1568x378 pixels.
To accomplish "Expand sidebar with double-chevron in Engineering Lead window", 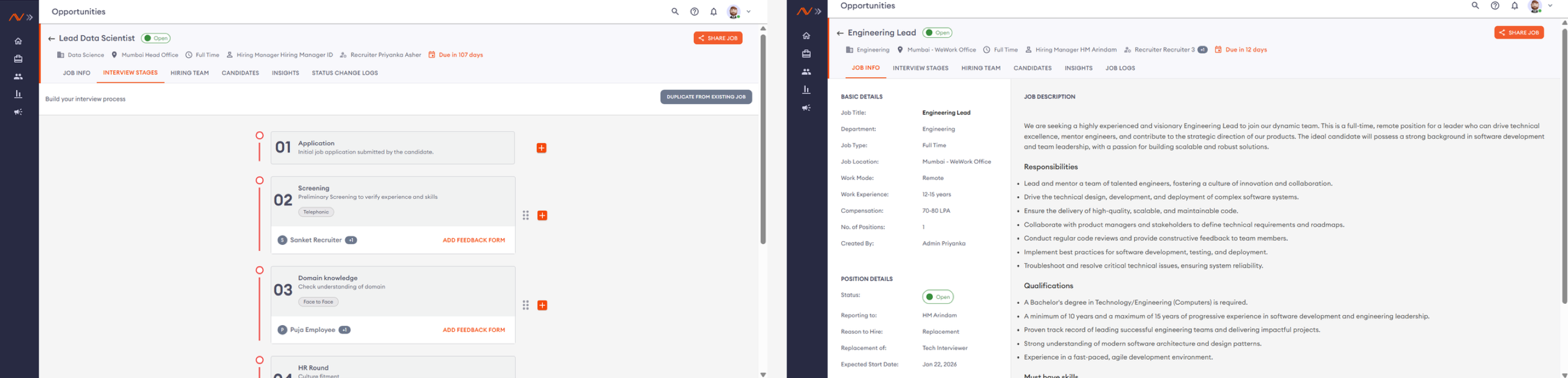I will (817, 12).
